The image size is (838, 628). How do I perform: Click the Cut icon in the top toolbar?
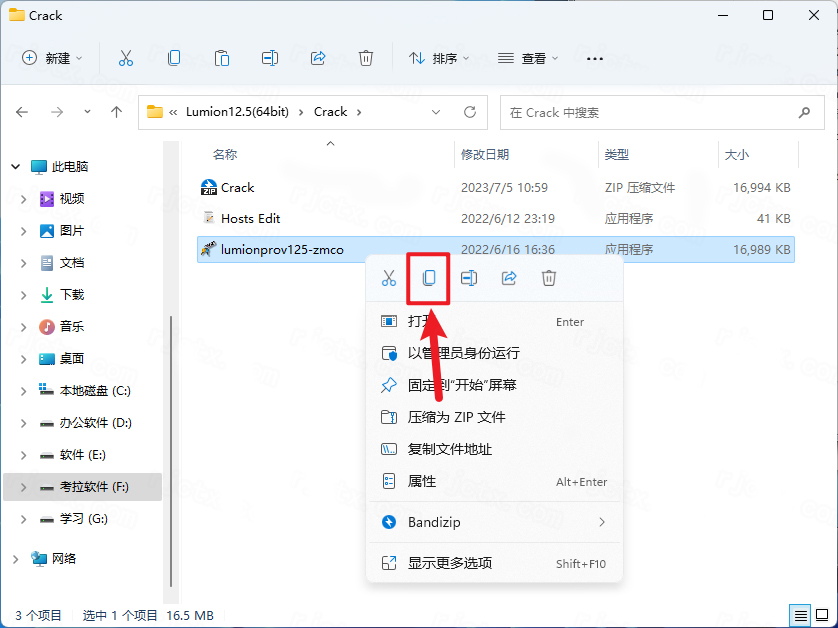tap(126, 58)
